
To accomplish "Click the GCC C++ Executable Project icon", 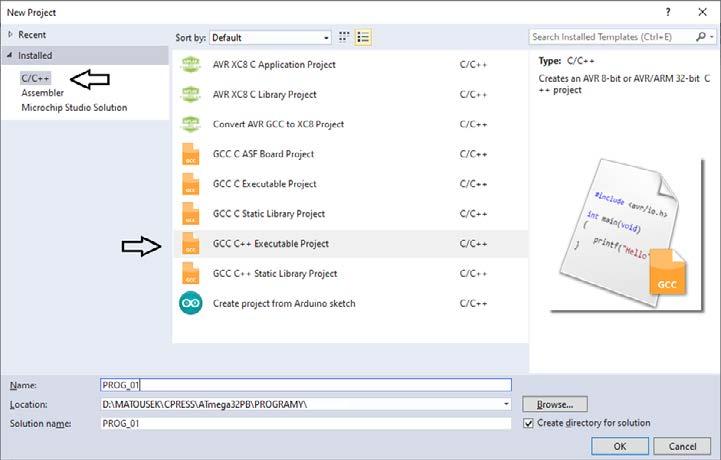I will 190,244.
